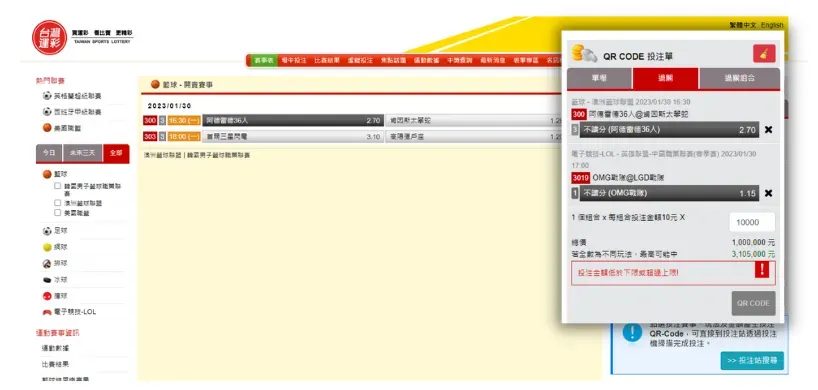Click the bet amount field showing 10000
The image size is (818, 390).
(752, 223)
